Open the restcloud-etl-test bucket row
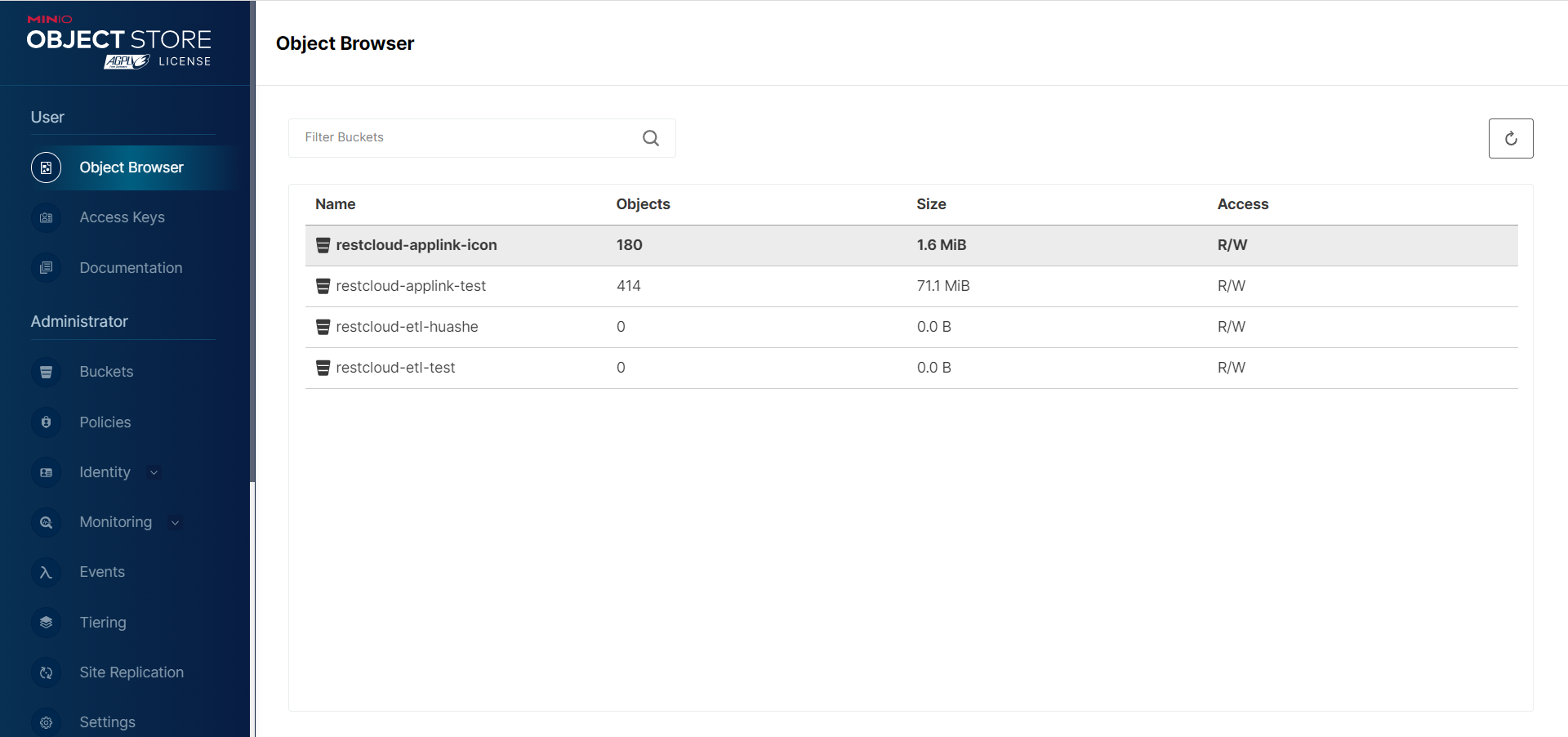Viewport: 1568px width, 737px height. click(395, 368)
